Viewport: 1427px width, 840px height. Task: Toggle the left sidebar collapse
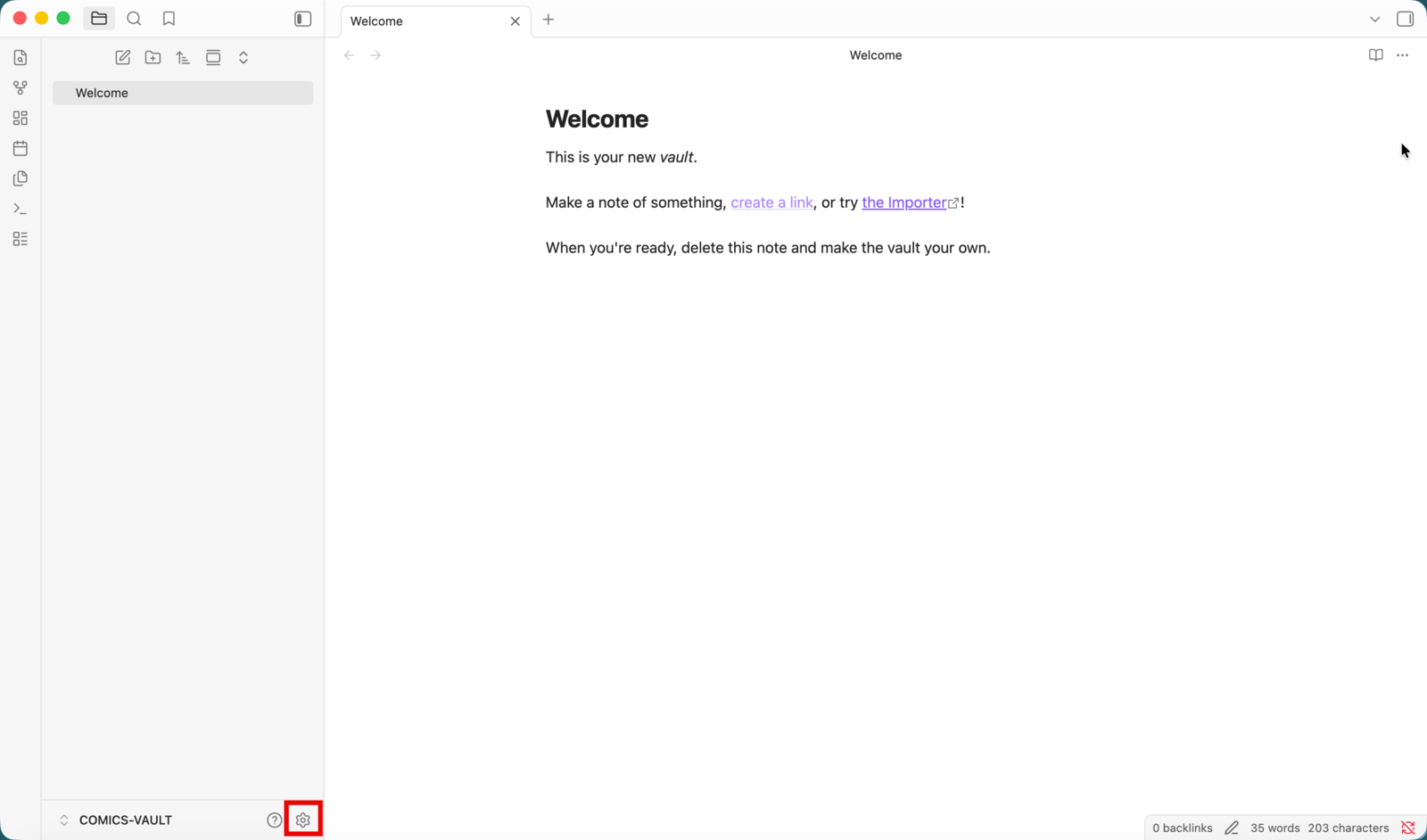click(303, 19)
